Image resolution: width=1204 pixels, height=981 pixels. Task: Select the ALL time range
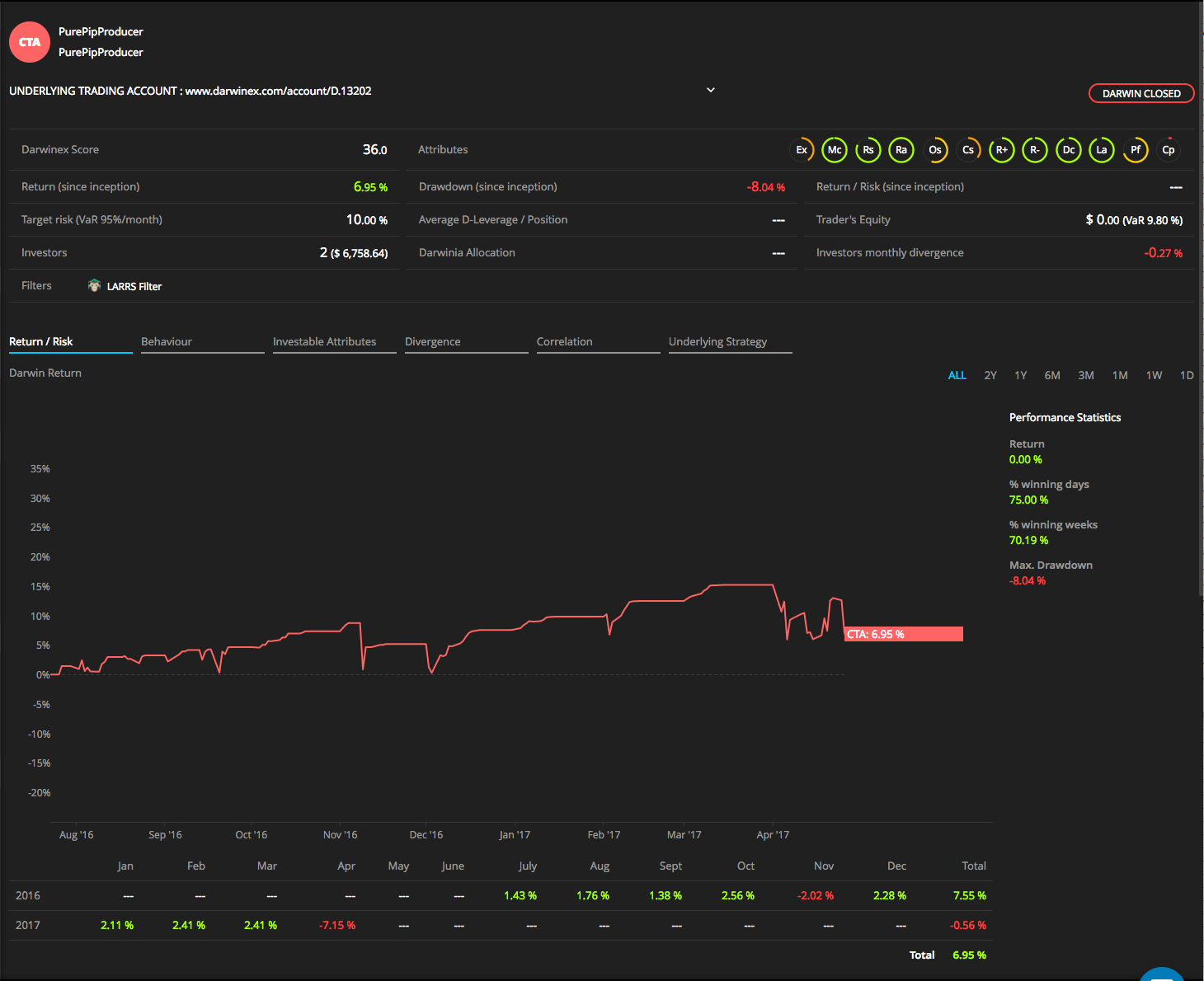point(957,375)
